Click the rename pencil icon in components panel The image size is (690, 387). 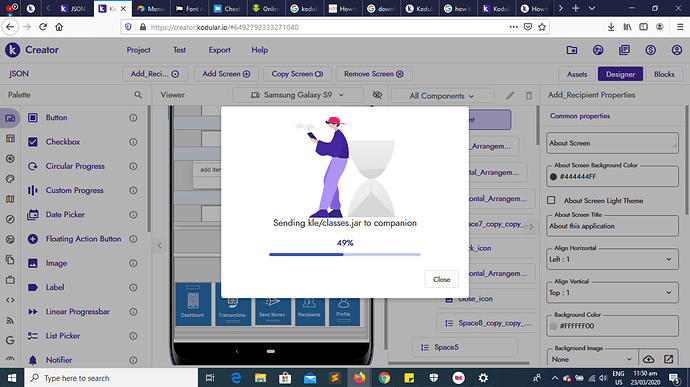pos(510,95)
